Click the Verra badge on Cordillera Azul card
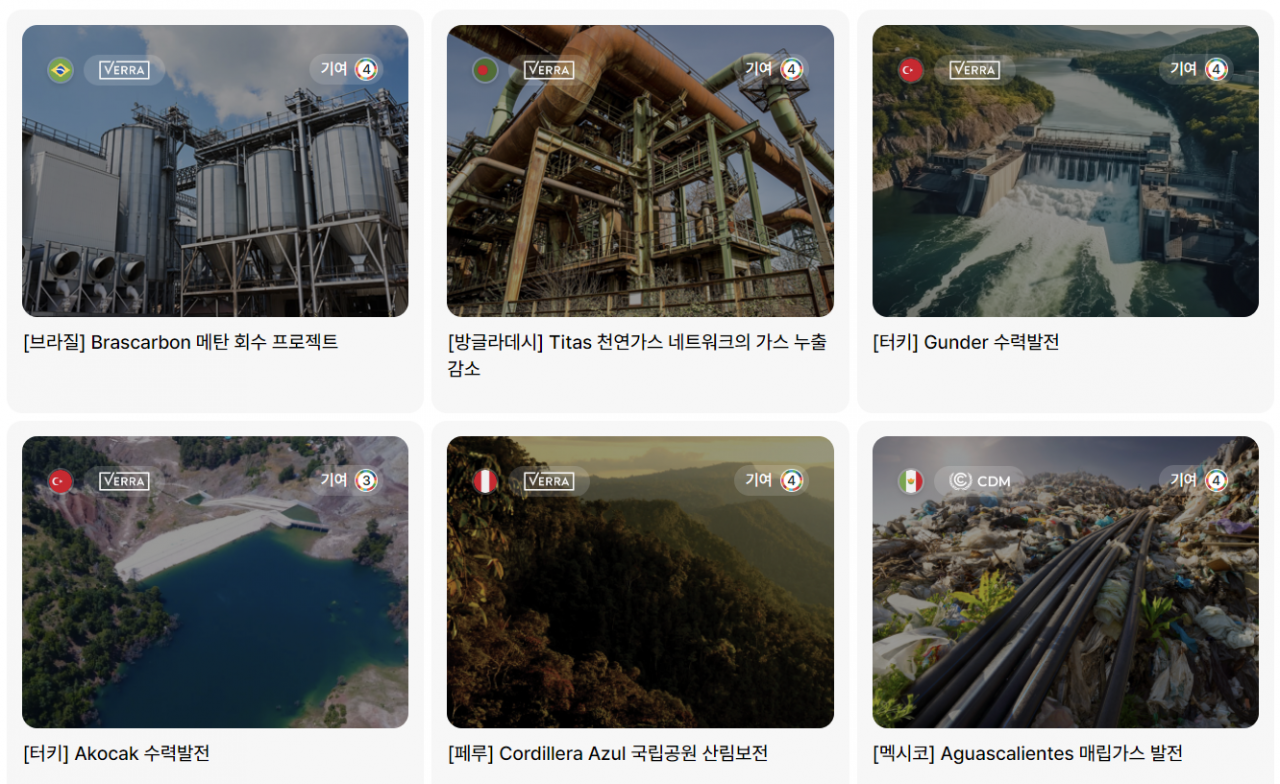Image resolution: width=1280 pixels, height=784 pixels. point(549,481)
